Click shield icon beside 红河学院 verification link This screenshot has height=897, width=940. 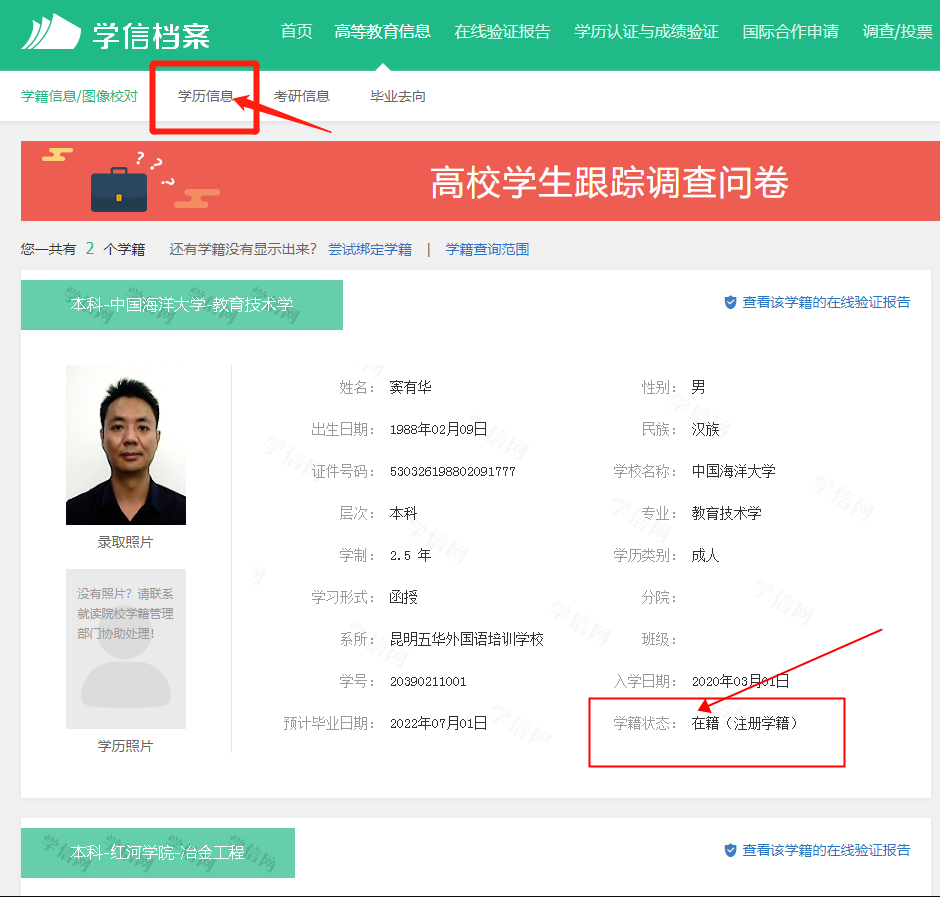pyautogui.click(x=730, y=850)
